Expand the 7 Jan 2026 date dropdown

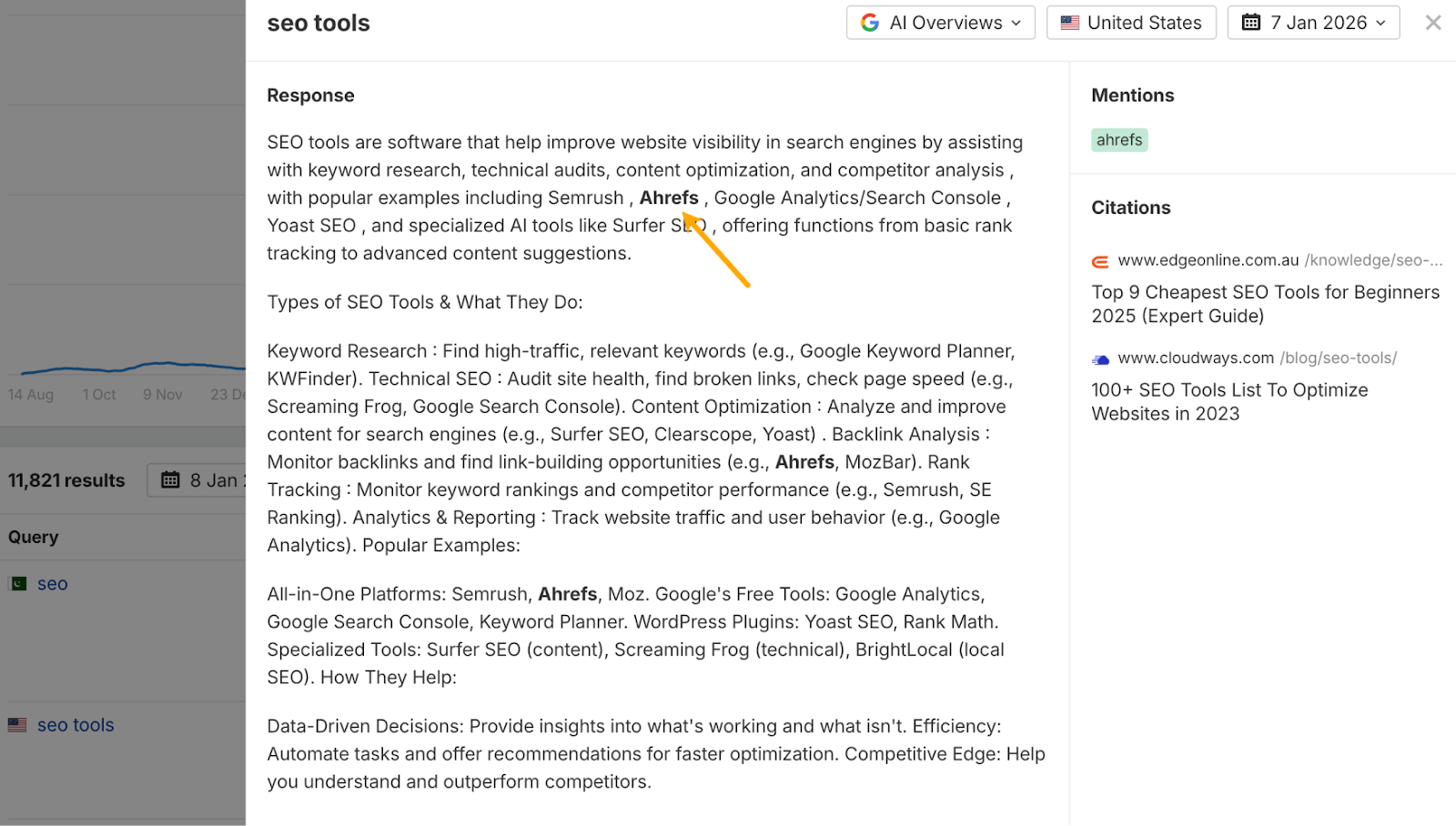[1313, 22]
